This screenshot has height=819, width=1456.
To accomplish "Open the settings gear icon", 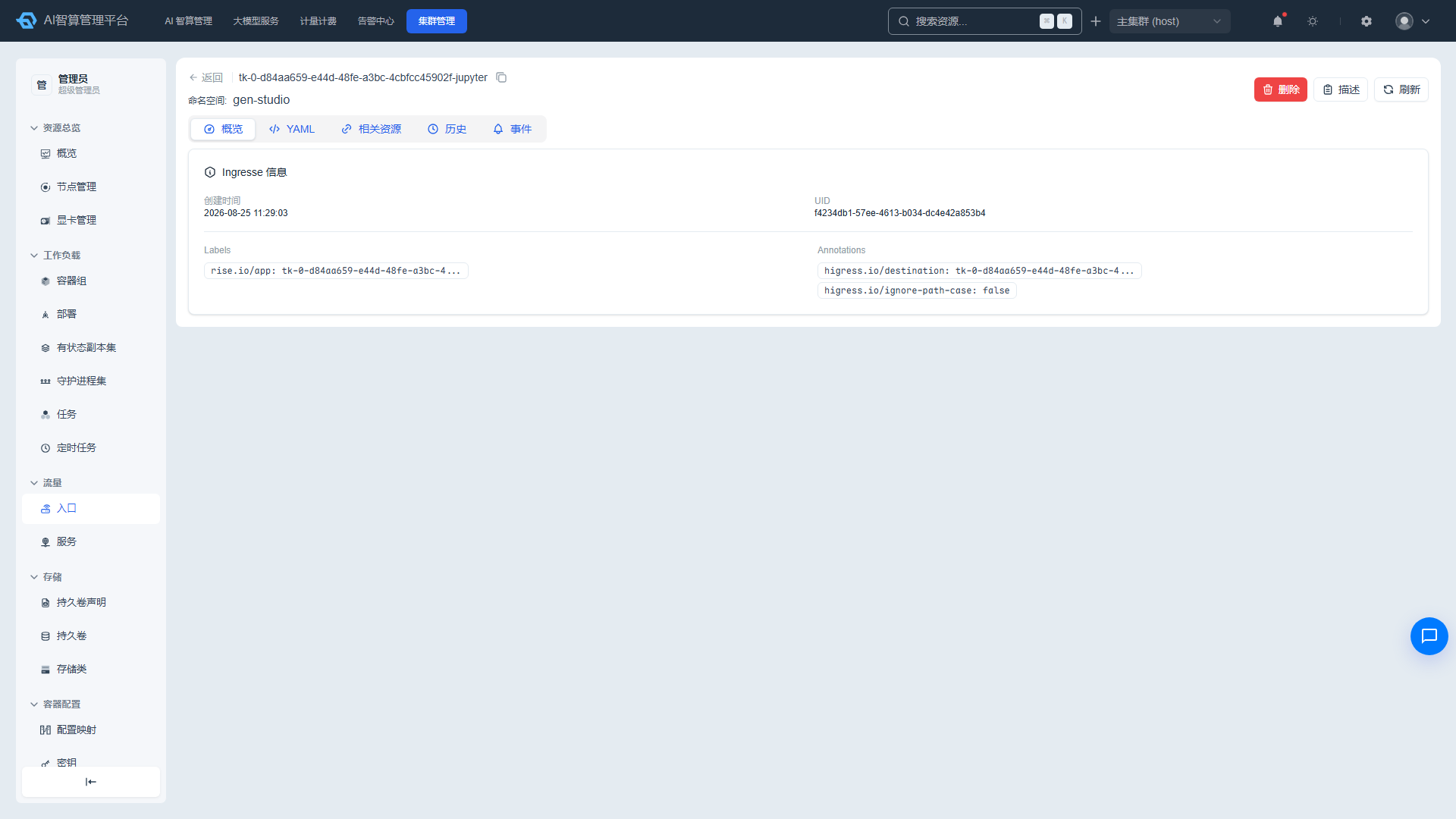I will tap(1367, 21).
